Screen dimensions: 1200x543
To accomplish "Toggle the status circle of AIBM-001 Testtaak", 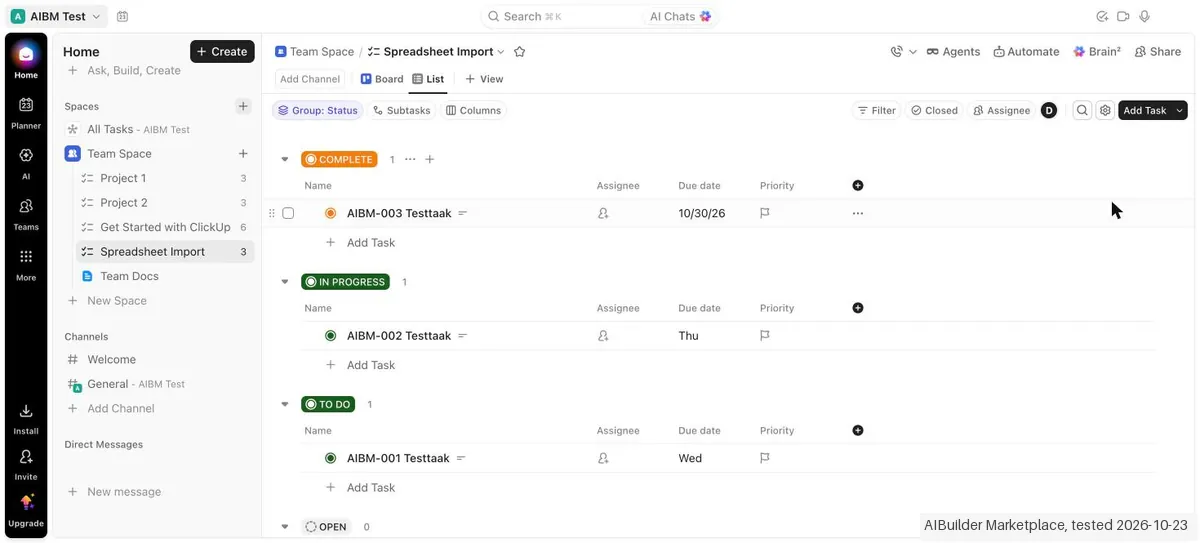I will [x=330, y=458].
